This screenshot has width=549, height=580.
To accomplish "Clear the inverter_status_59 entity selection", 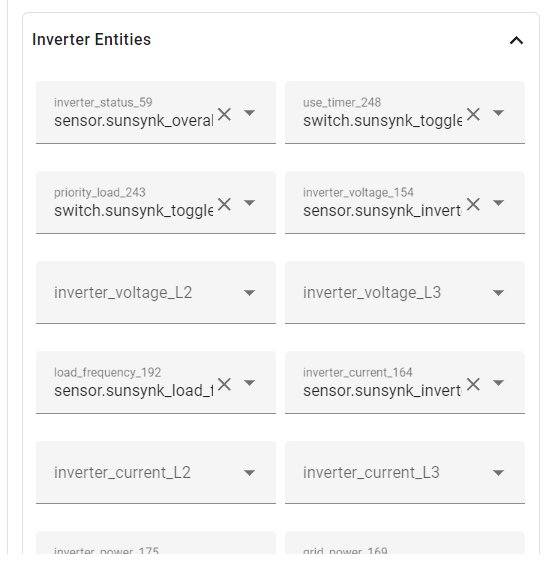I will tap(224, 114).
